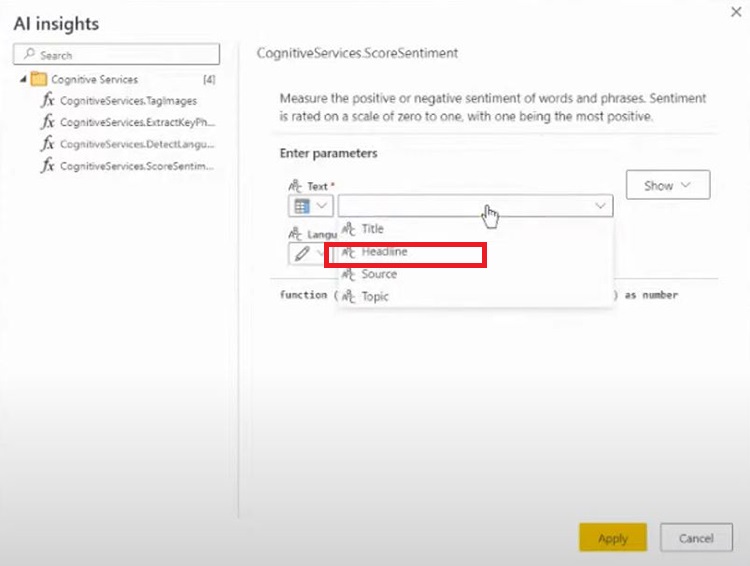Click the Search input field

click(116, 55)
